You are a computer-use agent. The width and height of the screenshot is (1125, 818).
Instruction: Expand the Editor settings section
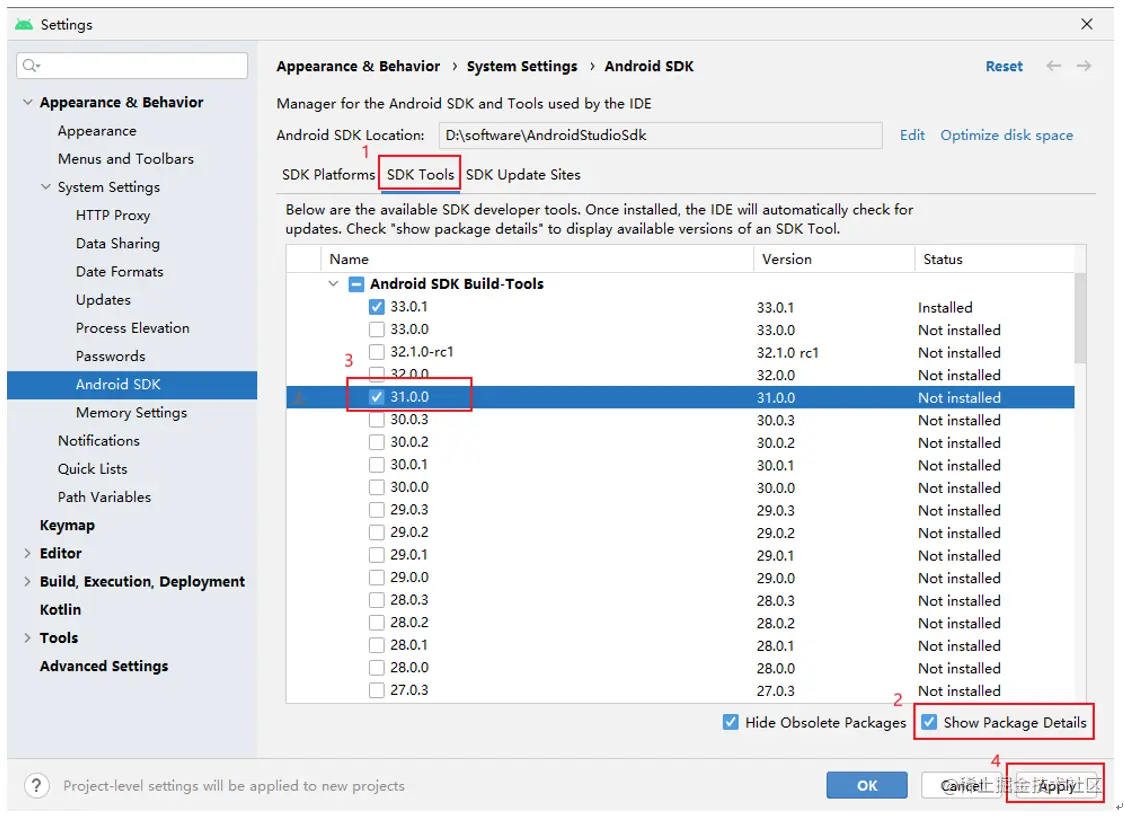(x=27, y=553)
